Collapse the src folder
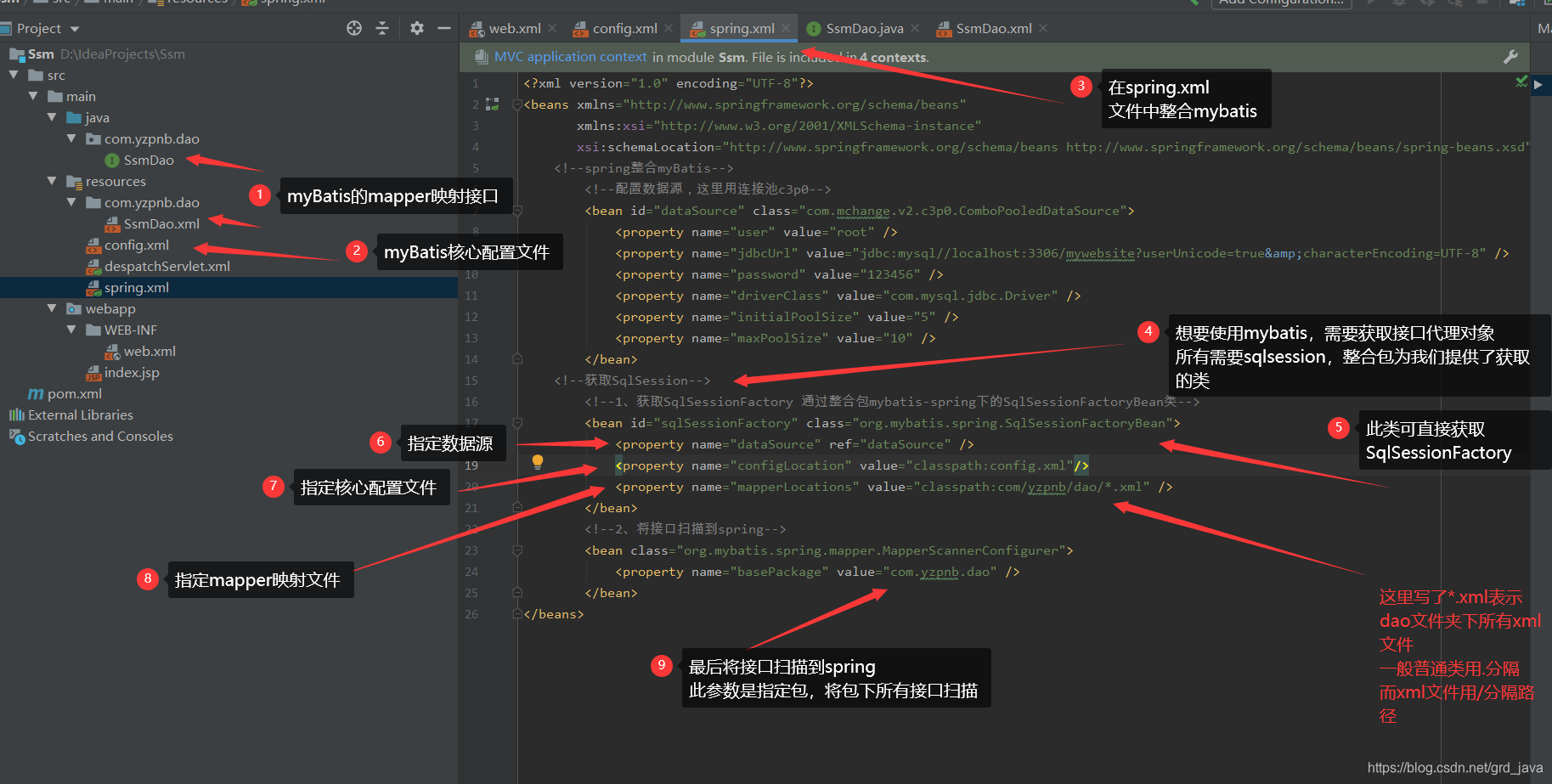Viewport: 1552px width, 784px height. (14, 75)
